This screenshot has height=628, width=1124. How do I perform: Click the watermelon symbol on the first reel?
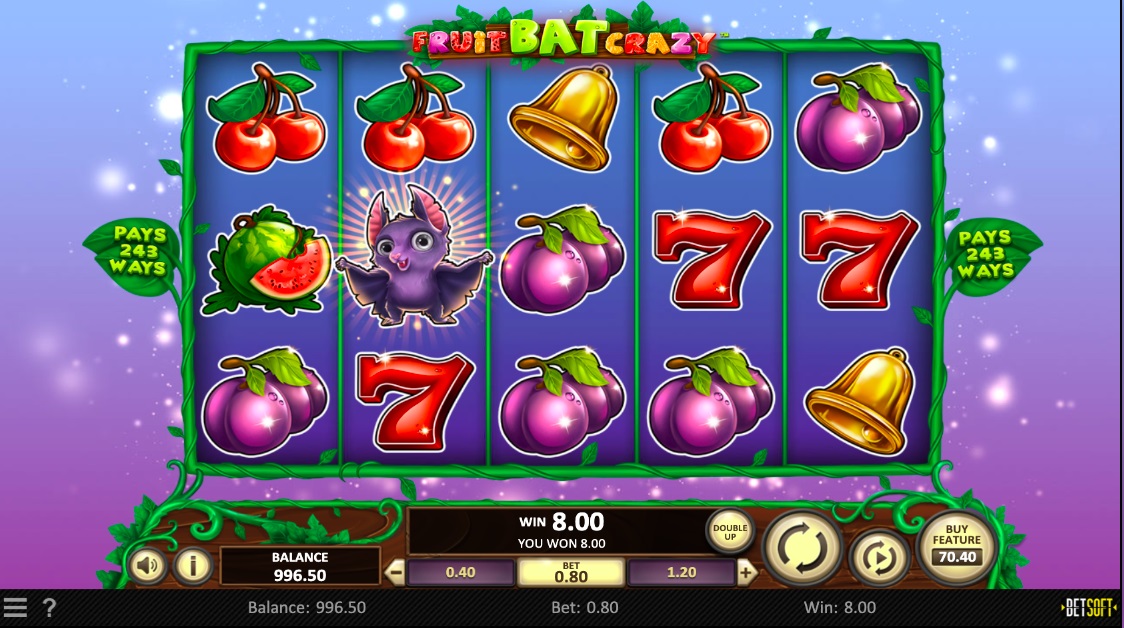267,260
